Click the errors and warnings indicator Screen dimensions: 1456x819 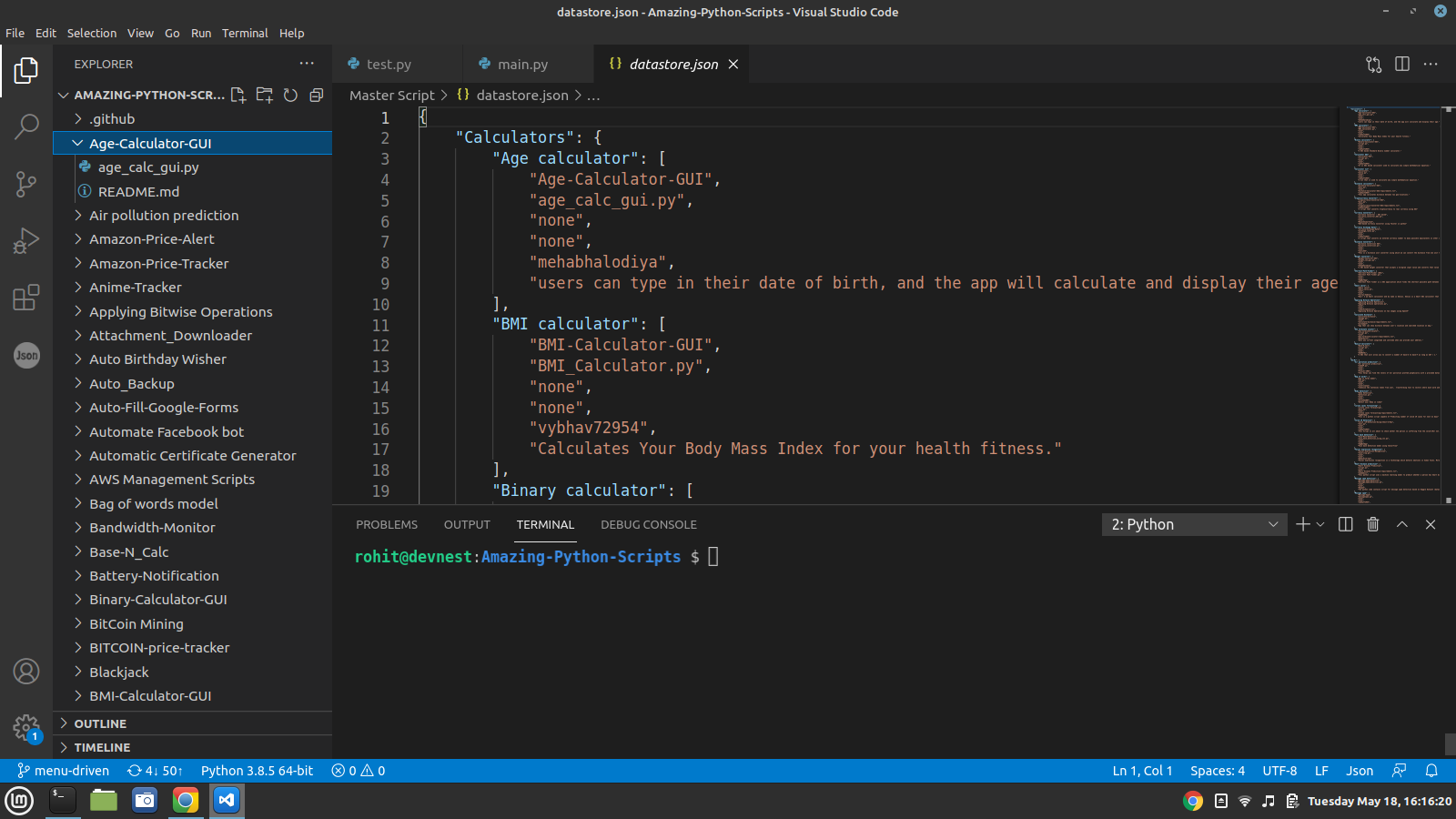coord(359,771)
